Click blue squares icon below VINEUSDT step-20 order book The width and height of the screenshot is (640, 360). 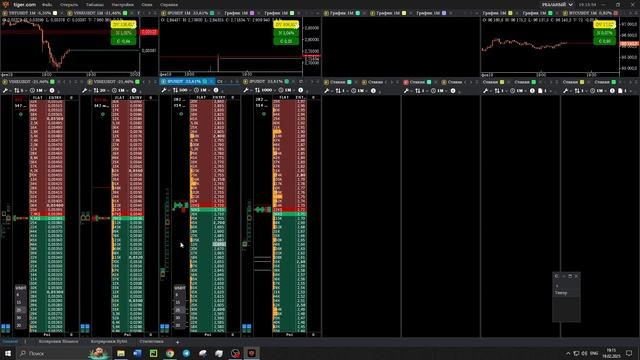85,328
